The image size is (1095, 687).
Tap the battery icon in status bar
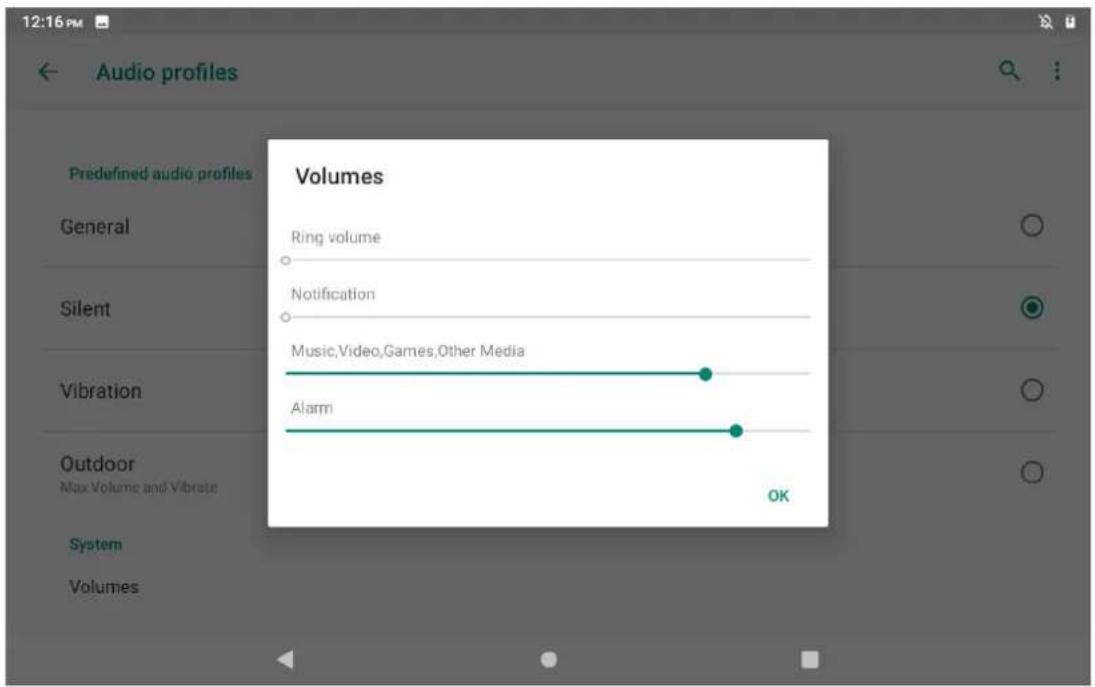[1070, 22]
